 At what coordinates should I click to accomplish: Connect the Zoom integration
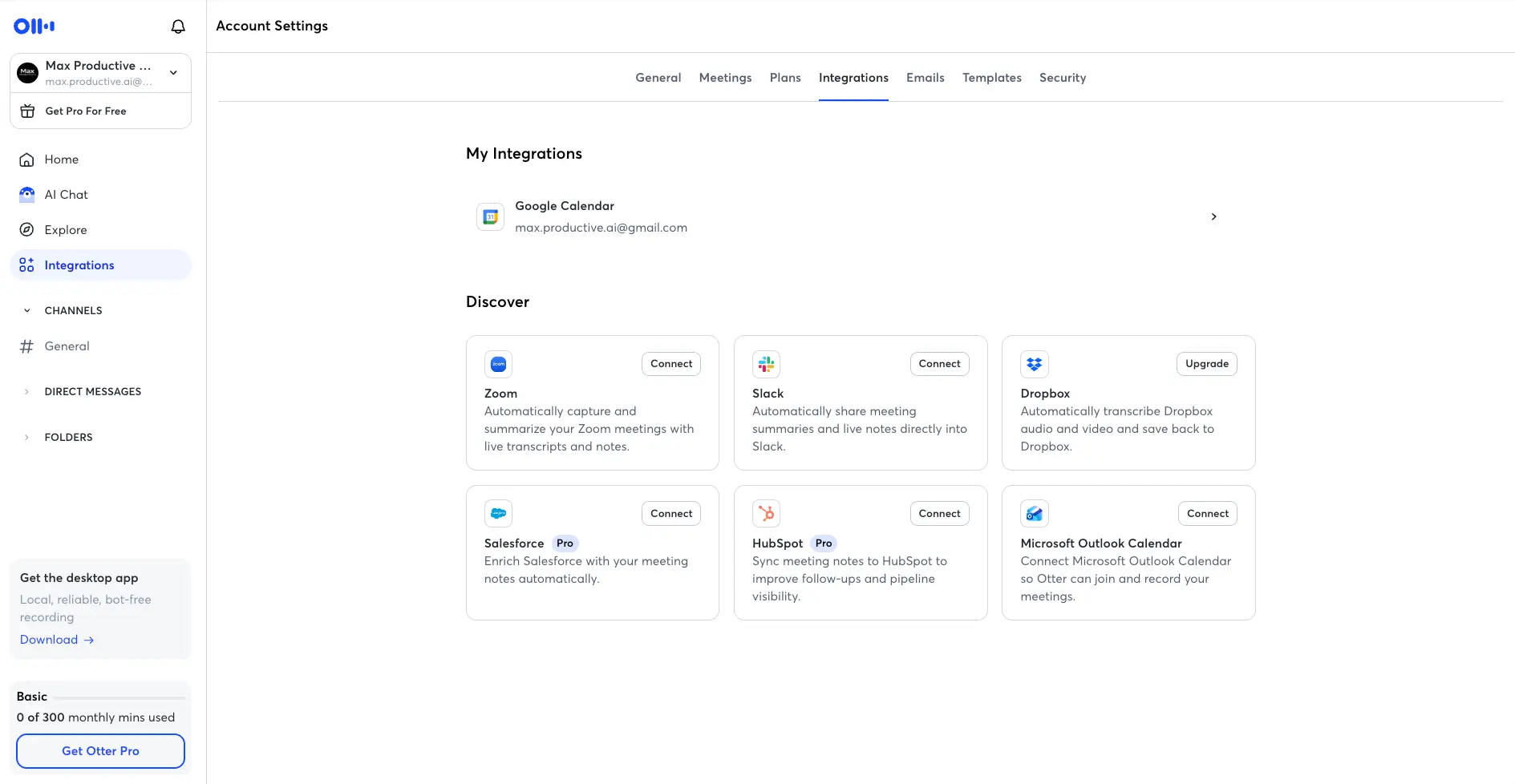pos(671,364)
